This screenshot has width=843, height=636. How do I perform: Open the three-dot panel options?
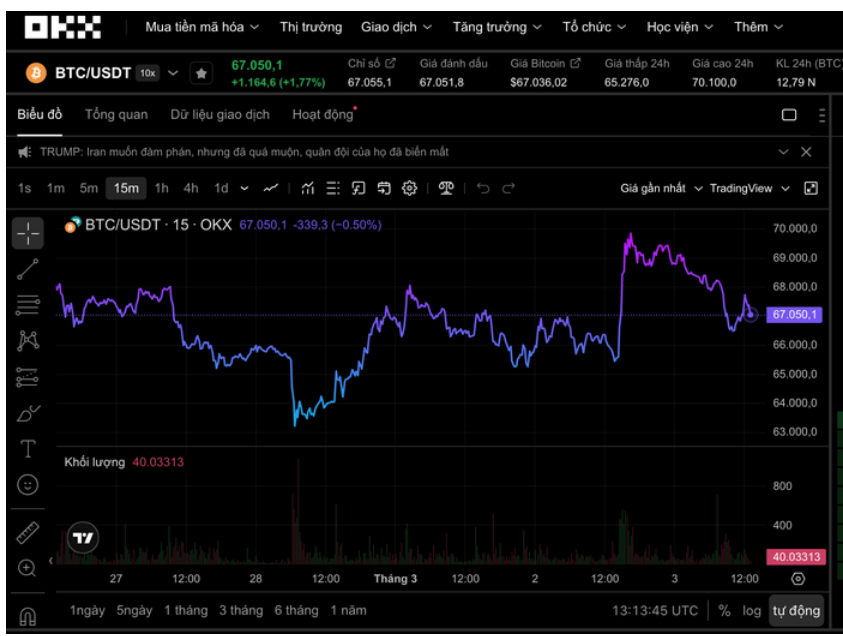[821, 115]
